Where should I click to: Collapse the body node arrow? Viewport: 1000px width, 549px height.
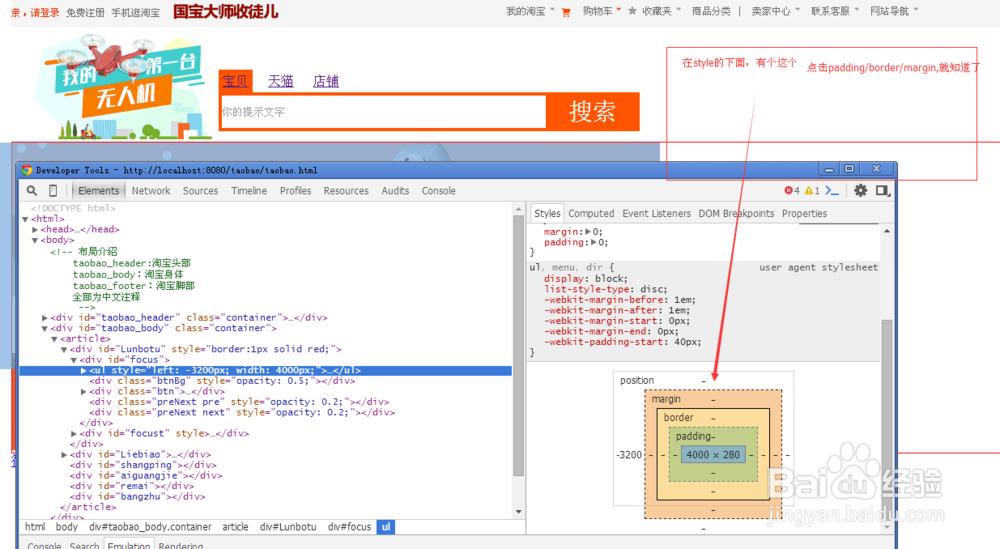(35, 240)
